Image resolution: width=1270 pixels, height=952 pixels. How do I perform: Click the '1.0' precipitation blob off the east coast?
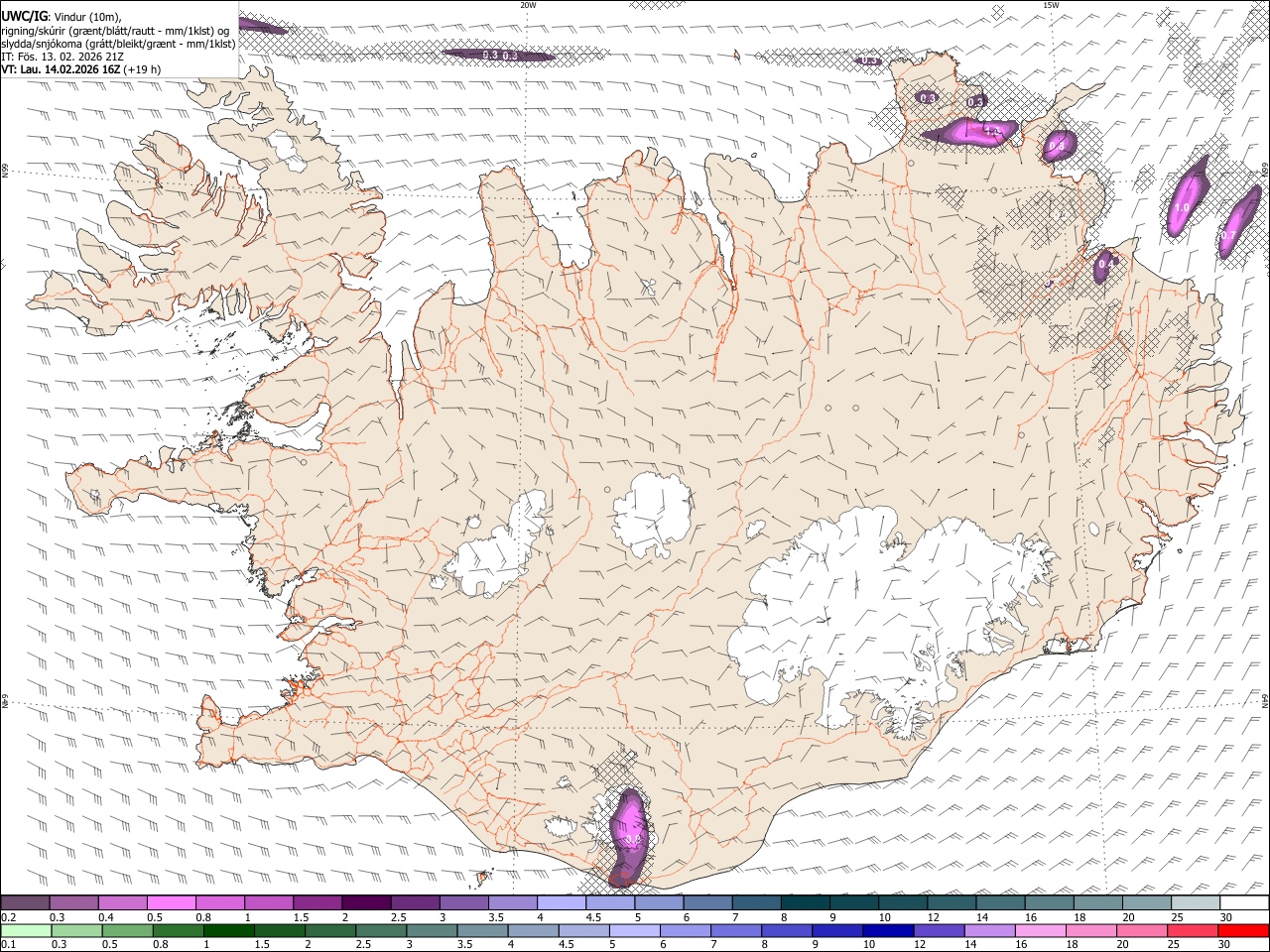(1186, 197)
